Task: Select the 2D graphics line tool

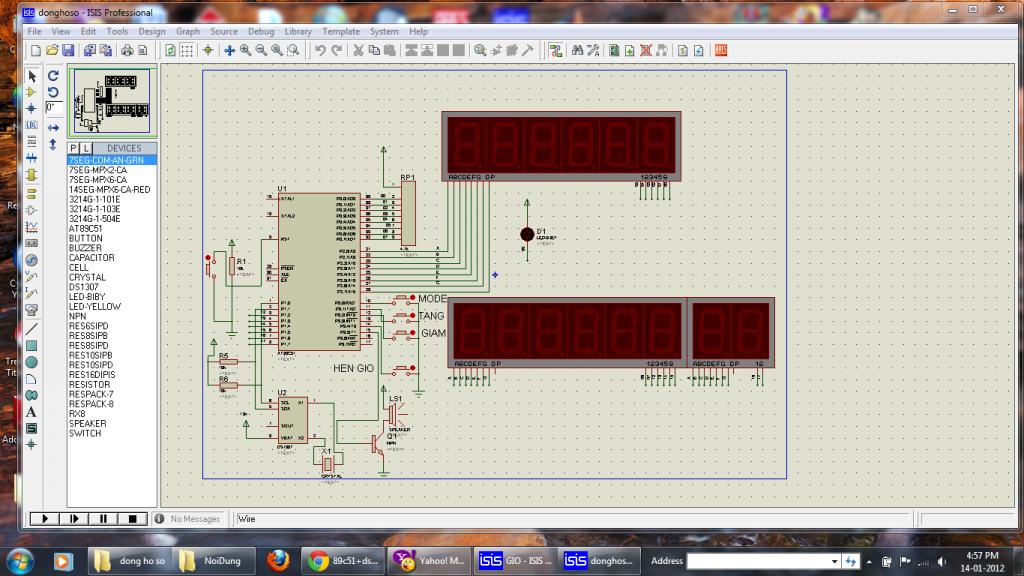Action: tap(31, 328)
